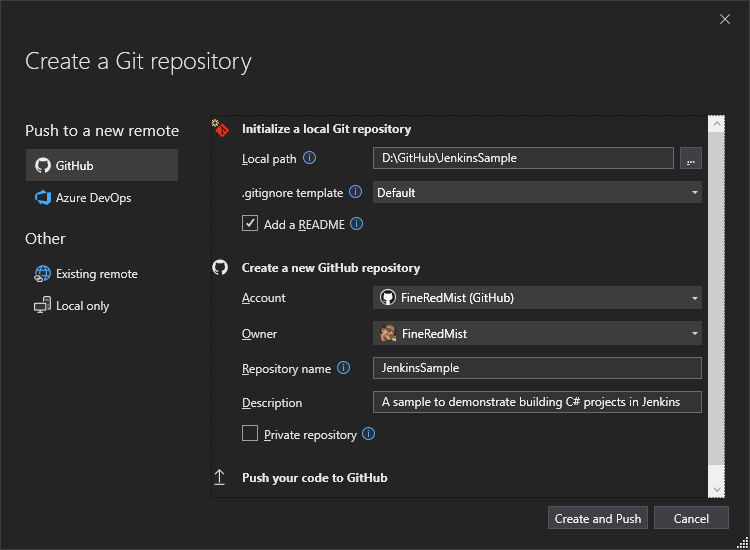The image size is (750, 550).
Task: Click GitHub logo inside Account dropdown
Action: 387,297
